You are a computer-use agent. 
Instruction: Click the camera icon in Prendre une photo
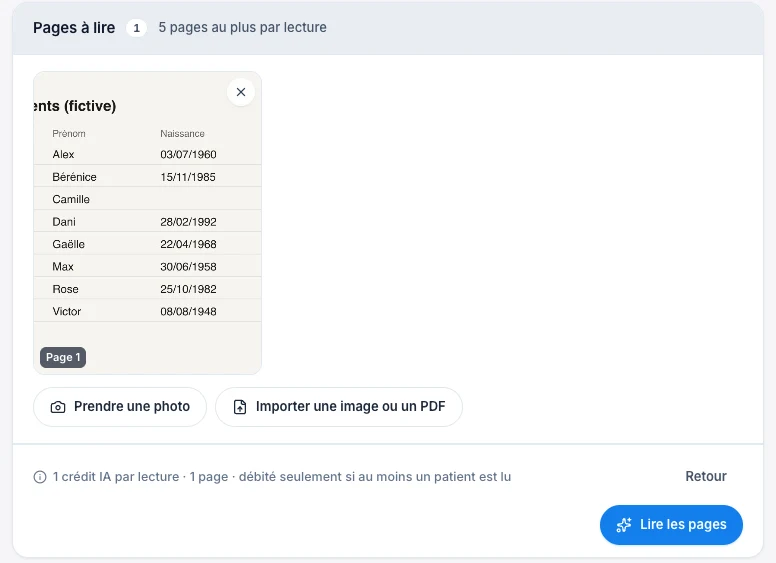pyautogui.click(x=58, y=407)
